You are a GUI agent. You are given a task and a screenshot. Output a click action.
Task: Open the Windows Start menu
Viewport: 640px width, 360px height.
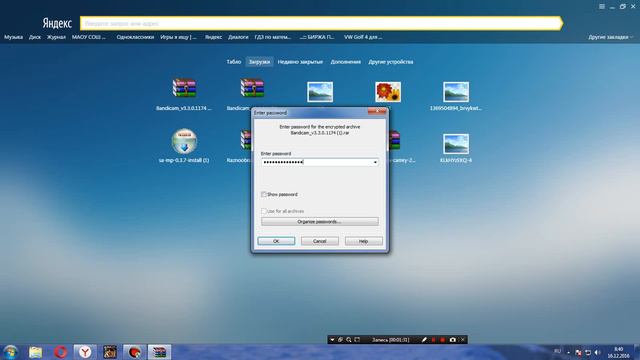[11, 352]
